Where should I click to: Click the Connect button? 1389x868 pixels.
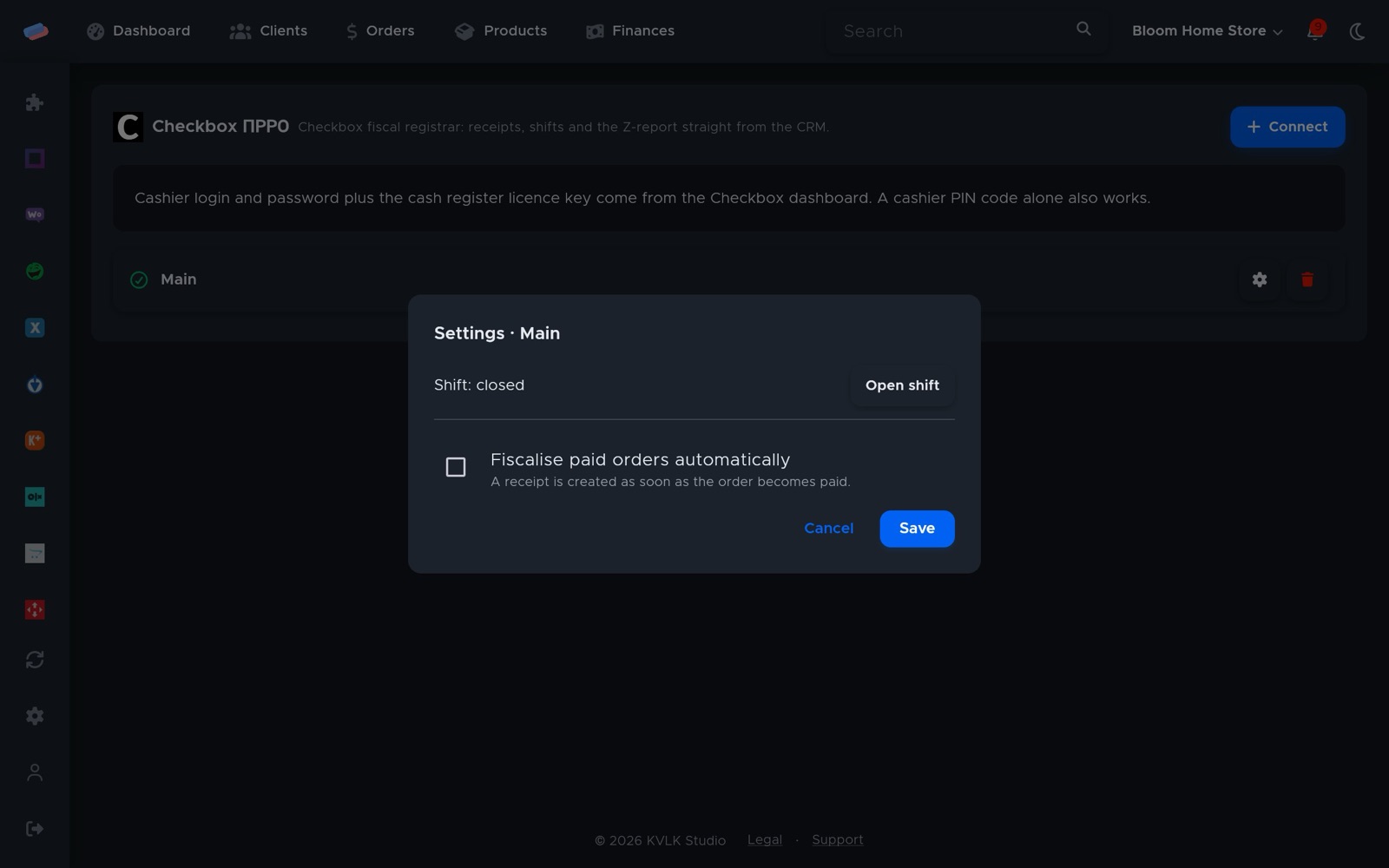tap(1287, 127)
